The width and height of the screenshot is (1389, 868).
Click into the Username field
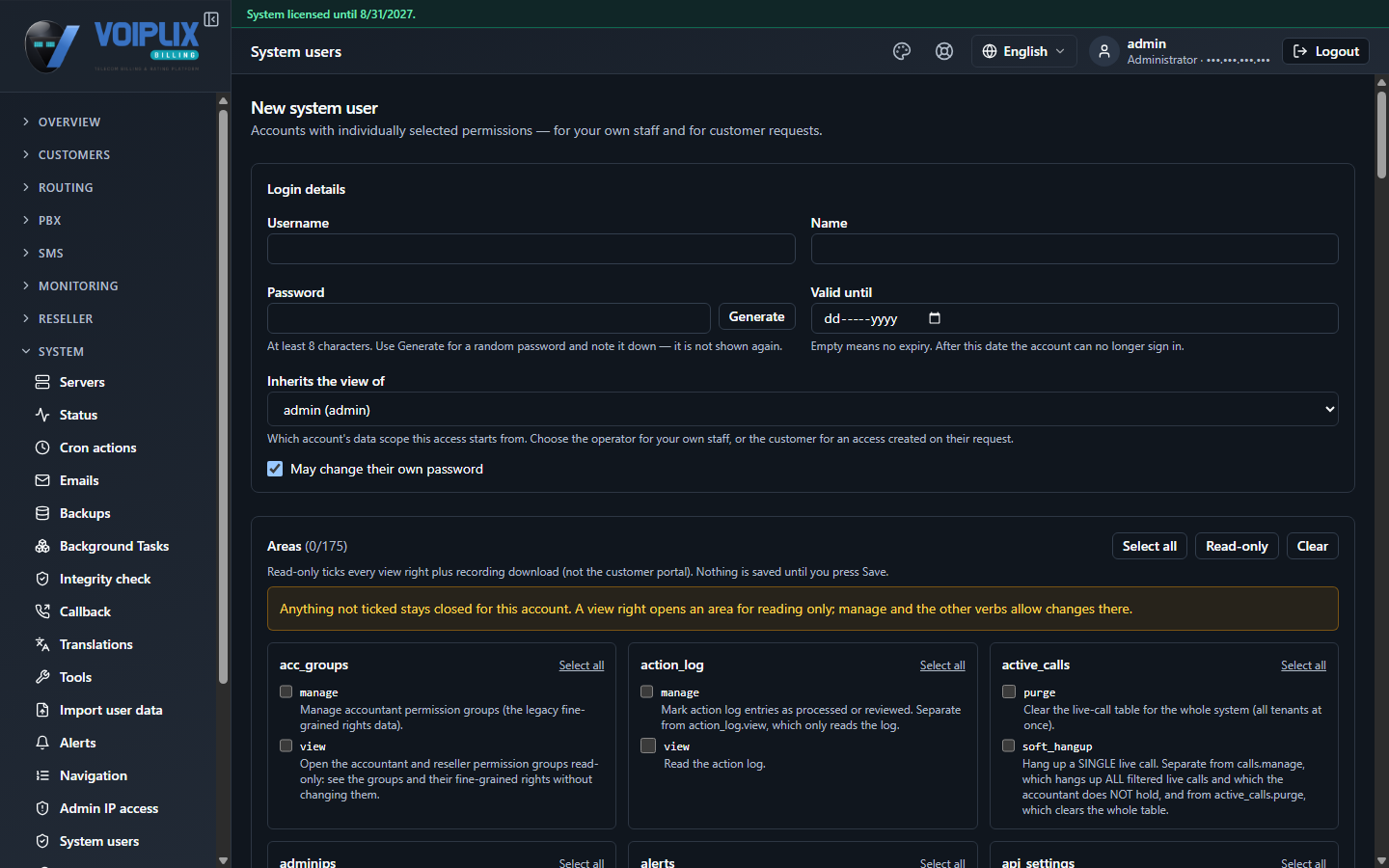pos(531,249)
